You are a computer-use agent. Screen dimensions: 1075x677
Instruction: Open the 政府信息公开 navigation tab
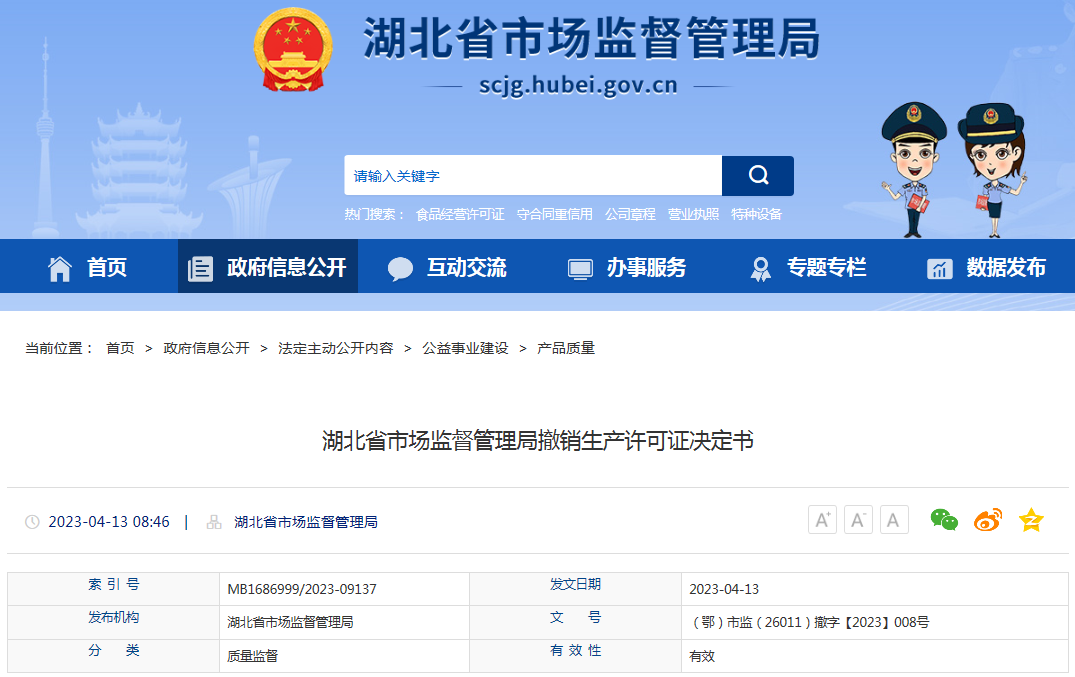click(x=268, y=266)
